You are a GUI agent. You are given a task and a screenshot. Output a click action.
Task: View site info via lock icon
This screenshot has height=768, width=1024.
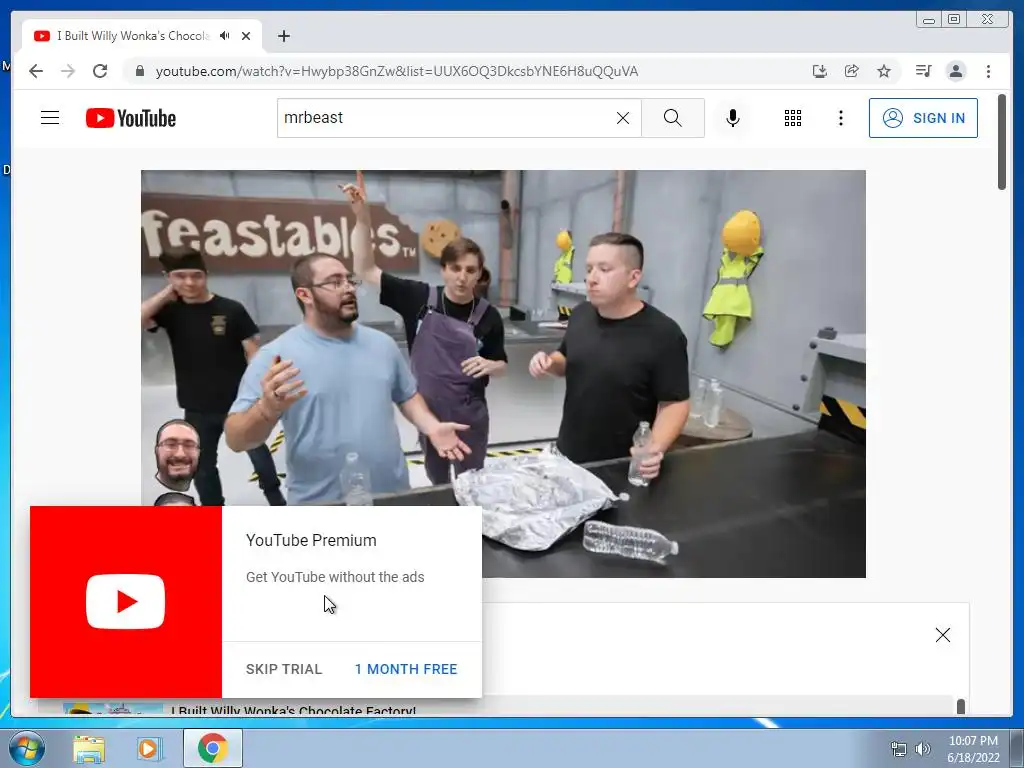pos(139,71)
